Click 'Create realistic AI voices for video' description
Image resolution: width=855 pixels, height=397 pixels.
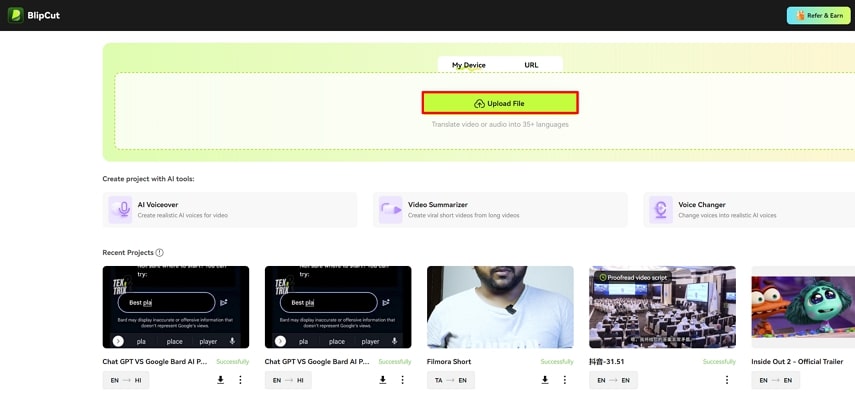[183, 215]
